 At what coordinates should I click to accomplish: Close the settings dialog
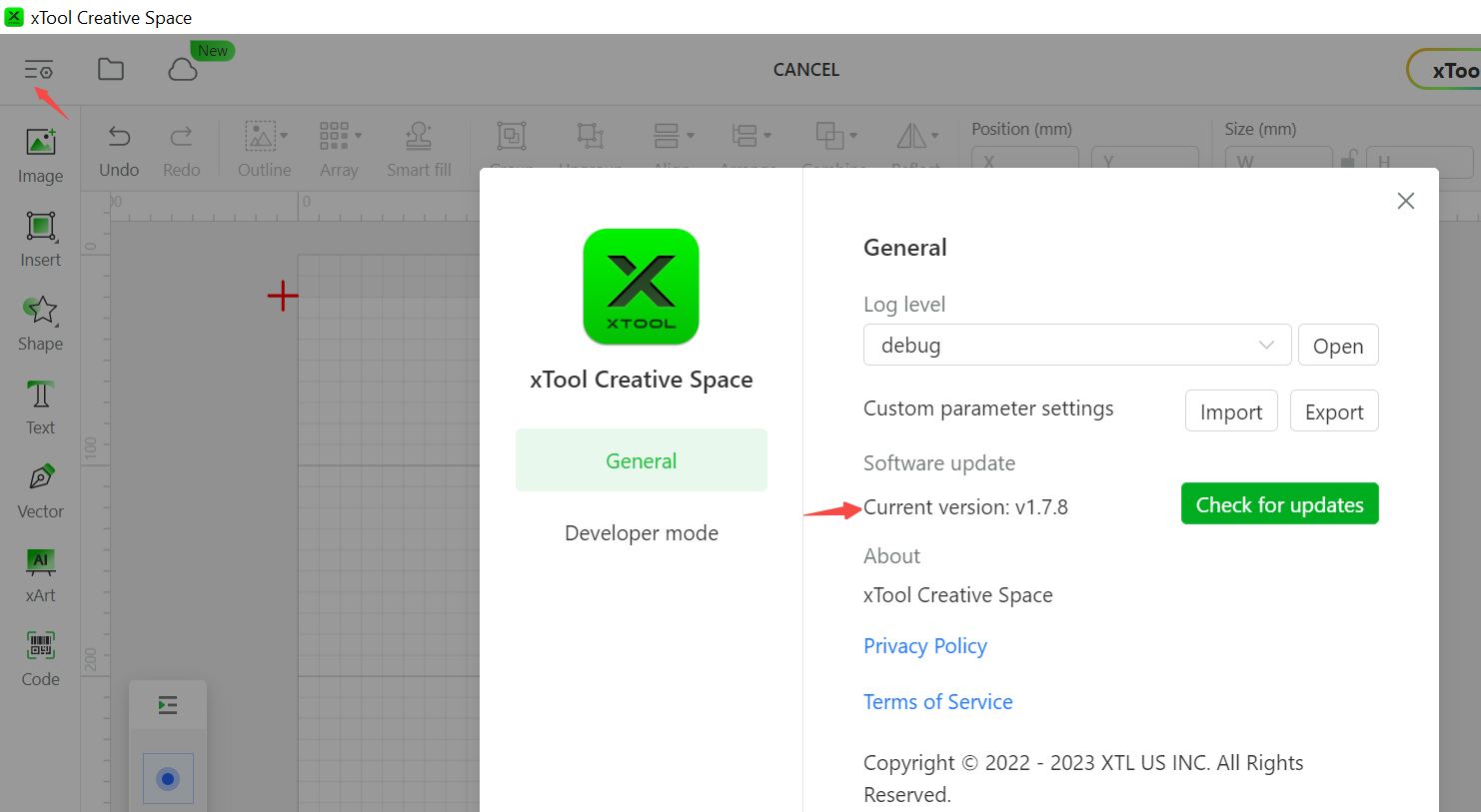1406,201
